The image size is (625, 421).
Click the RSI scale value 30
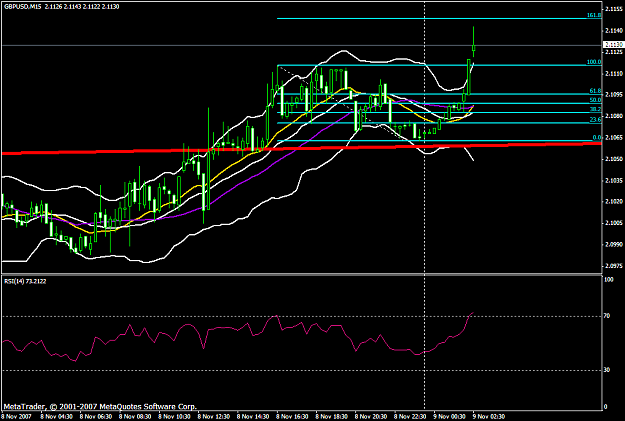(x=607, y=370)
